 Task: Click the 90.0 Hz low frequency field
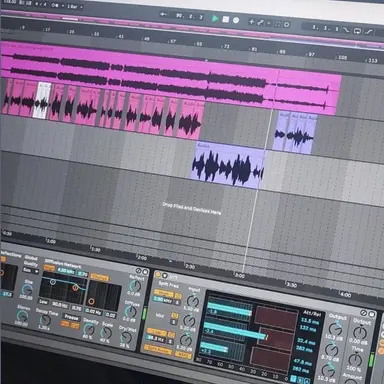pos(59,305)
